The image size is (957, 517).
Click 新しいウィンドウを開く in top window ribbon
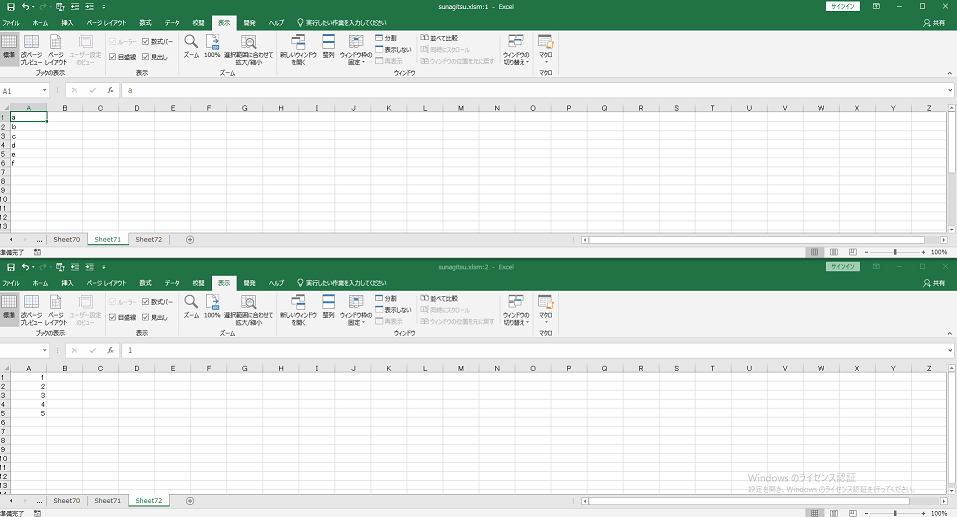pos(298,50)
